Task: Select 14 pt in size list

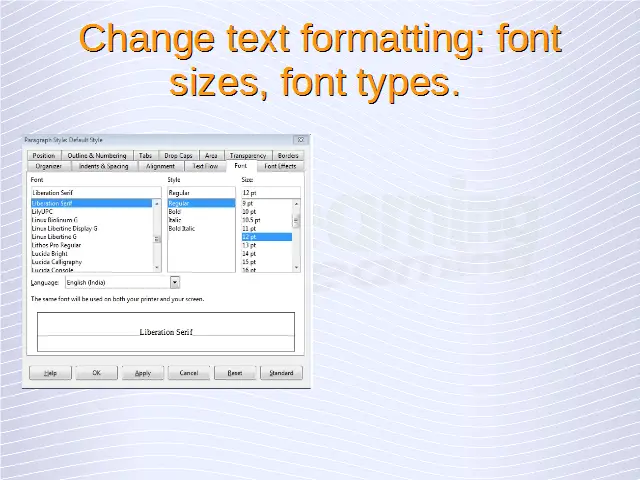Action: (x=249, y=254)
